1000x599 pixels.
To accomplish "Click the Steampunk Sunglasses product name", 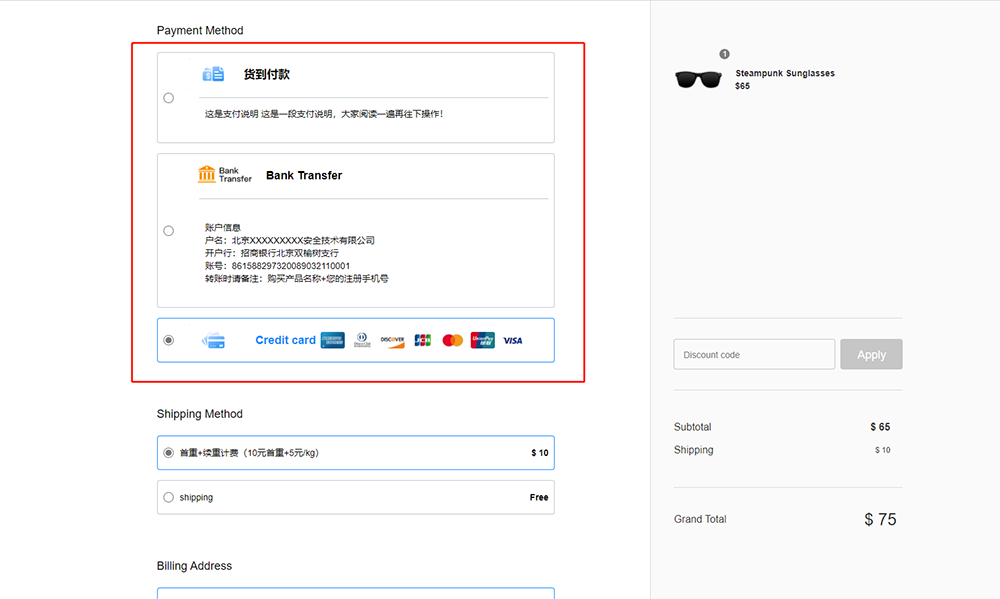I will coord(785,73).
